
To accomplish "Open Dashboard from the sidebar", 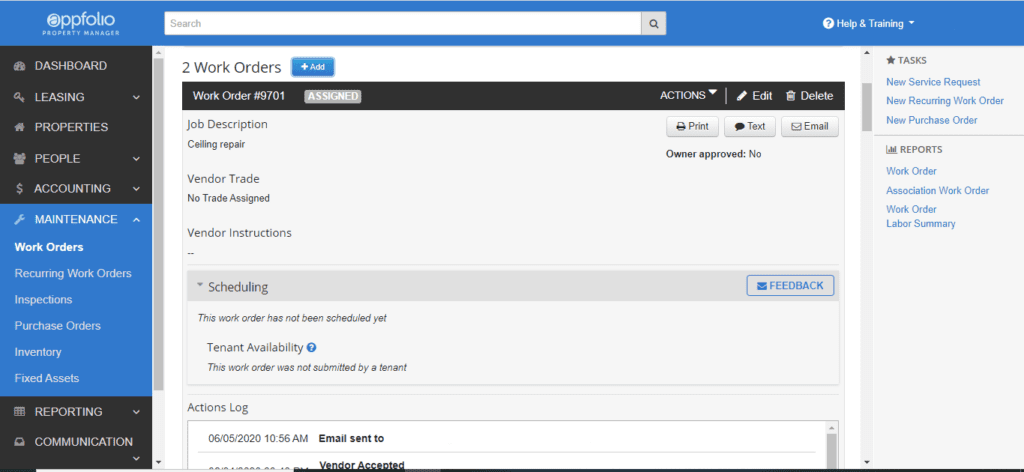I will coord(71,66).
